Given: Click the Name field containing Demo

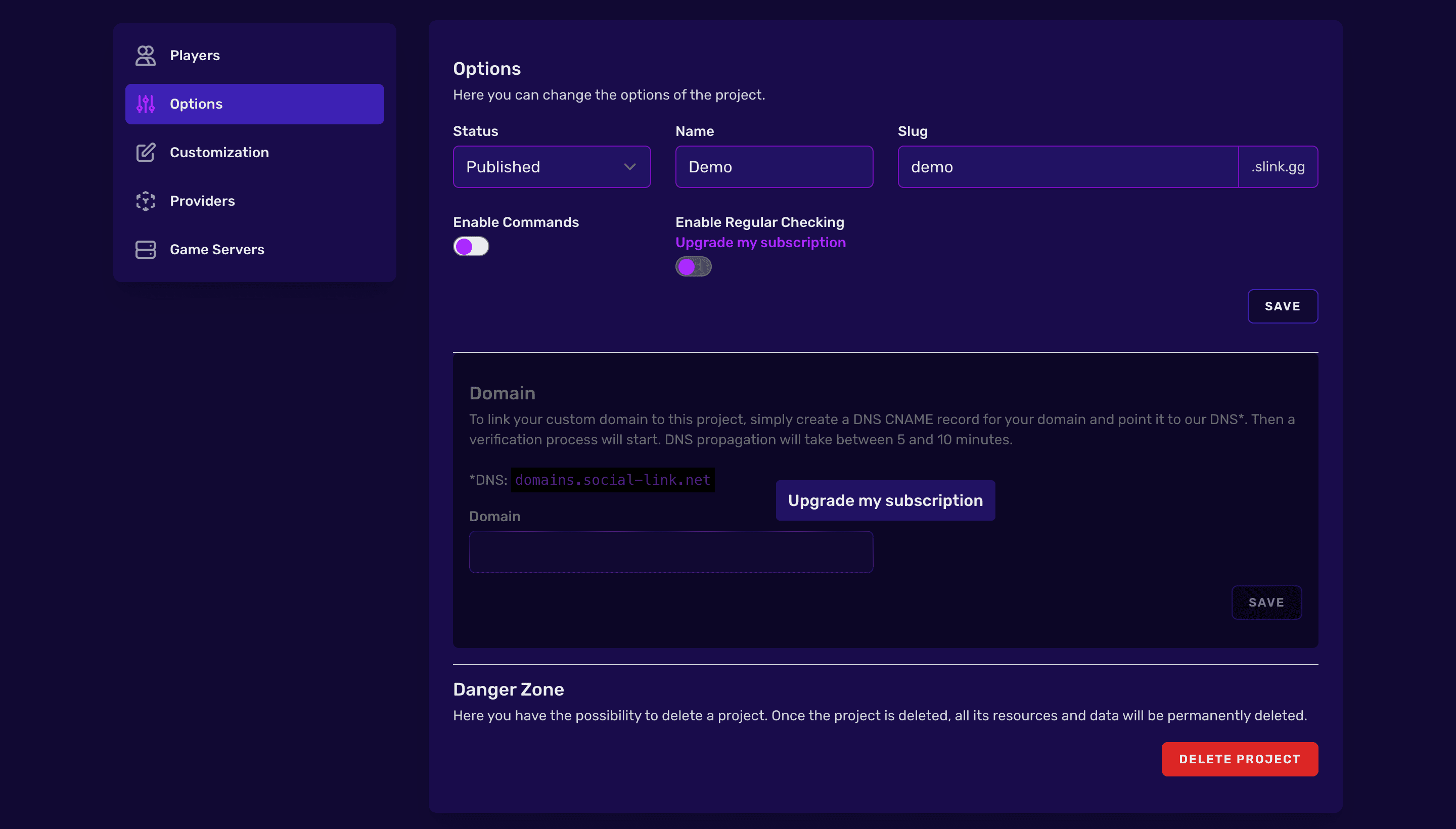Looking at the screenshot, I should point(773,166).
